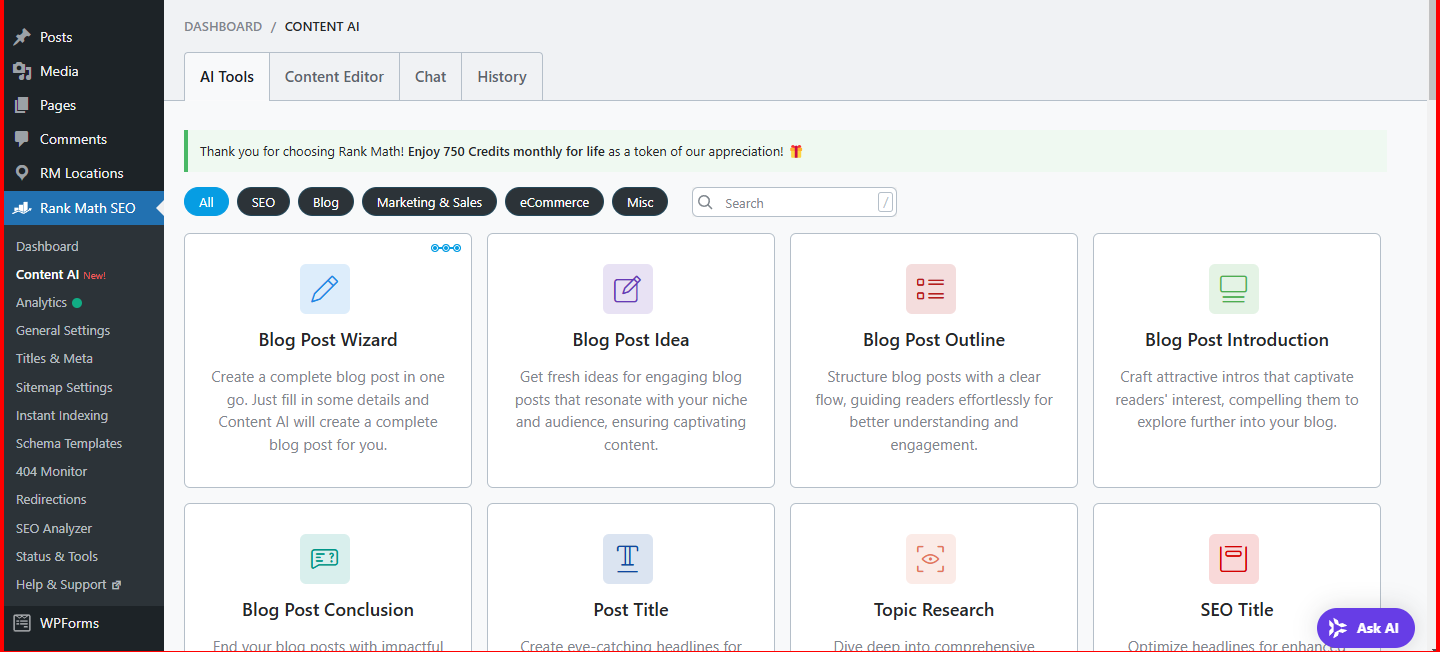The height and width of the screenshot is (652, 1440).
Task: Click the Ask AI button
Action: [x=1365, y=628]
